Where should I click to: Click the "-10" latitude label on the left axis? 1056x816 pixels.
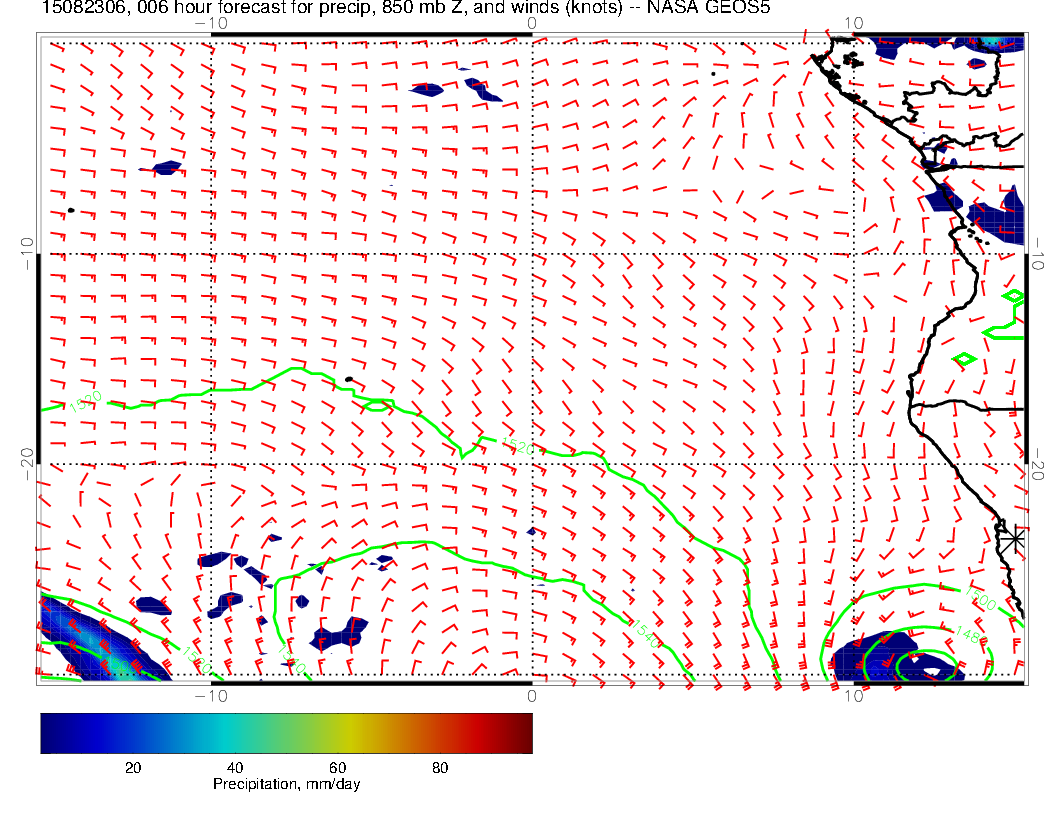point(27,254)
